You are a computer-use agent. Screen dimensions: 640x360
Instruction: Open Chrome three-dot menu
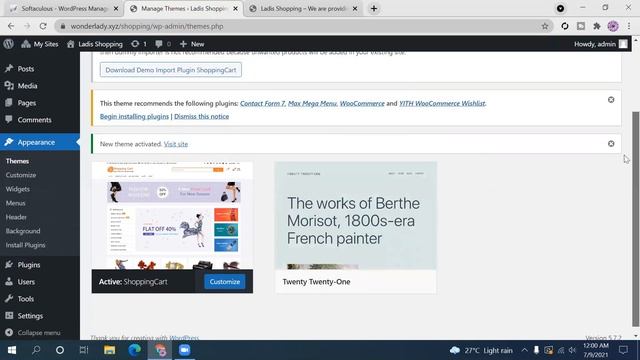coord(629,26)
